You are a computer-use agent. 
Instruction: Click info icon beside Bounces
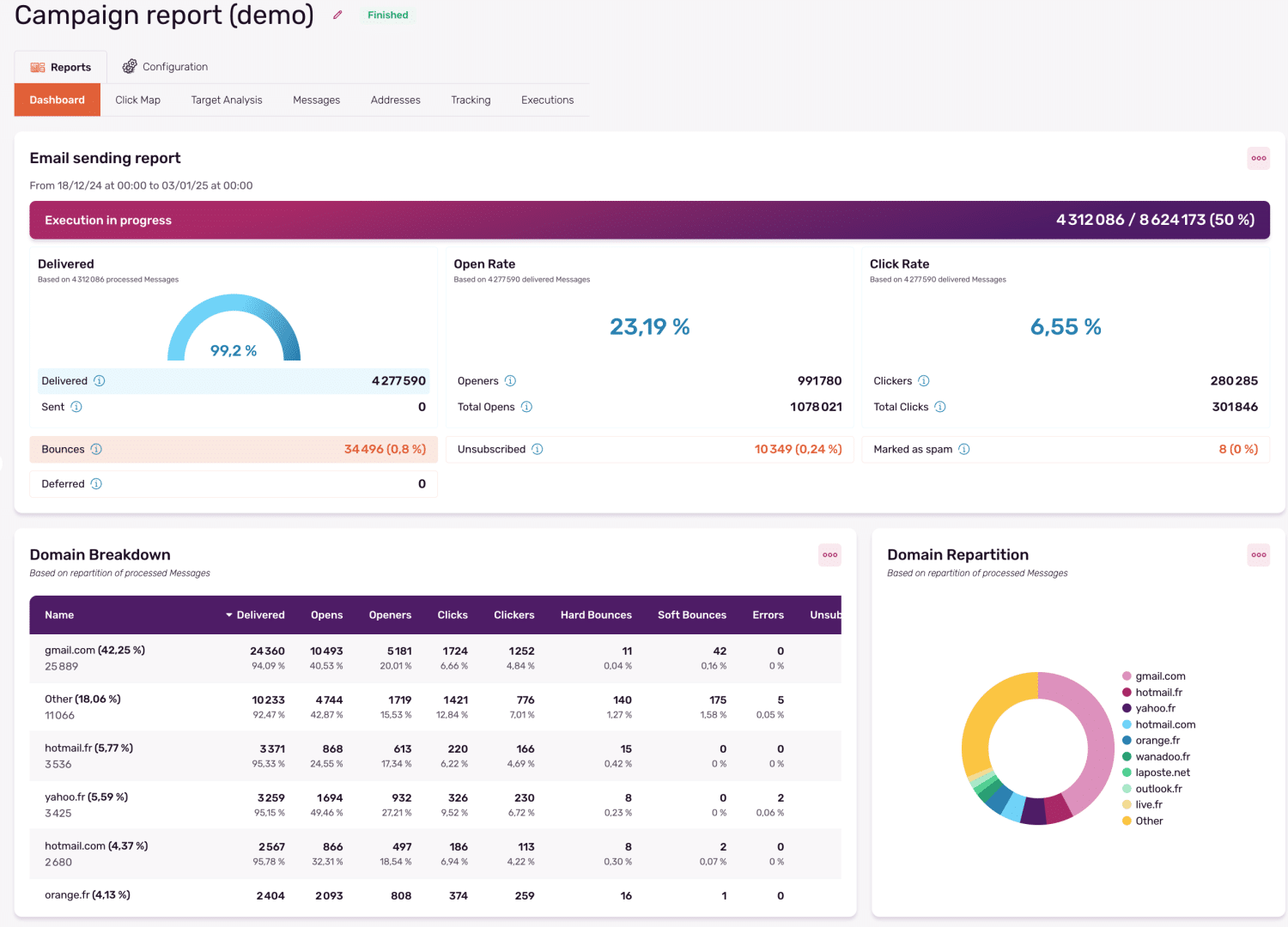coord(96,450)
